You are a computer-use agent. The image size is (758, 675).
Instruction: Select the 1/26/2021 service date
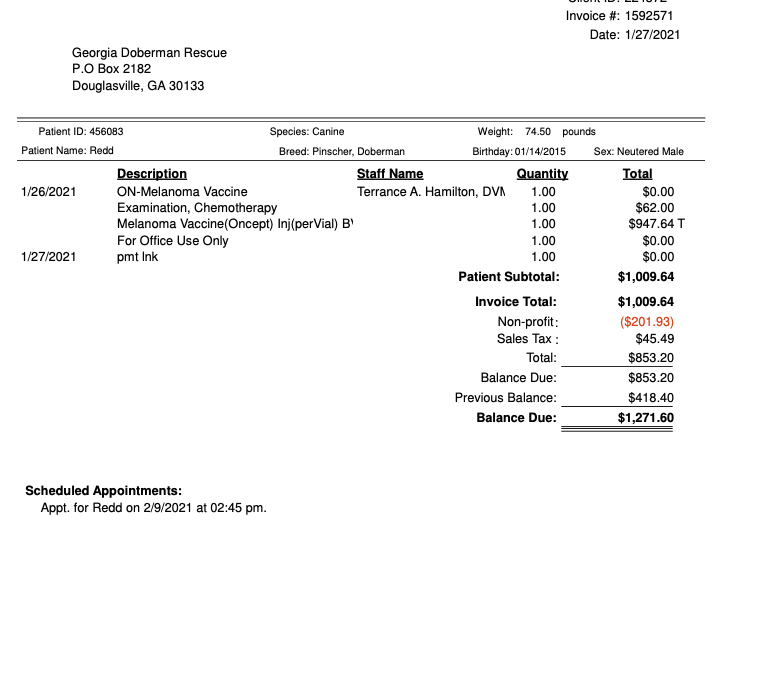(49, 192)
